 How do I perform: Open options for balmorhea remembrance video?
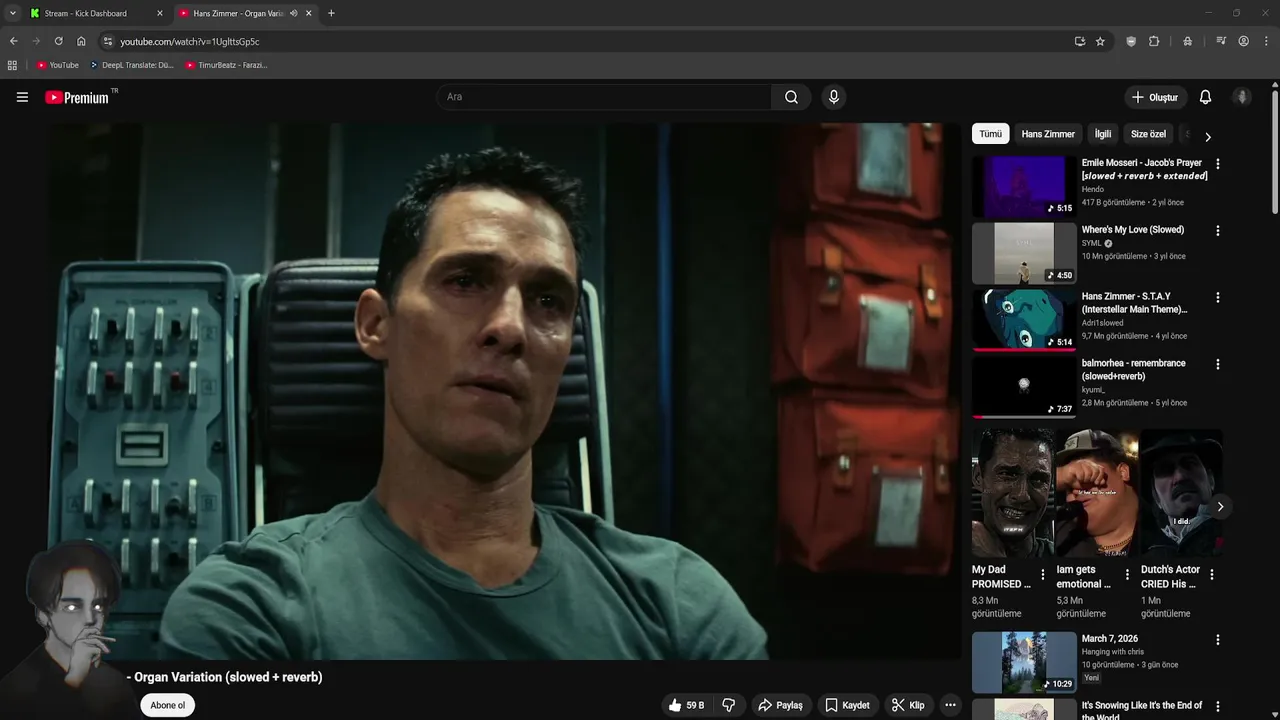(x=1217, y=365)
